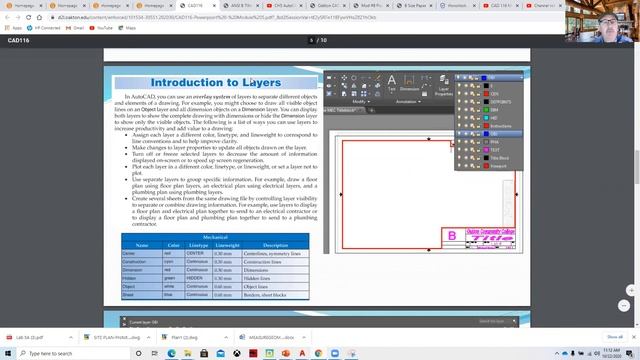Viewport: 640px width, 360px height.
Task: Reload the current page
Action: [29, 18]
